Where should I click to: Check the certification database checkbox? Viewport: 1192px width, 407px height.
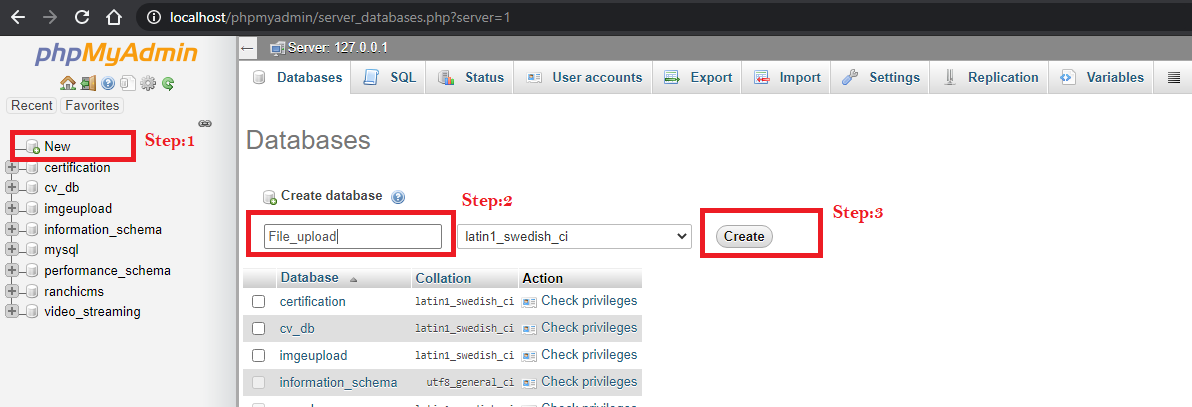259,301
